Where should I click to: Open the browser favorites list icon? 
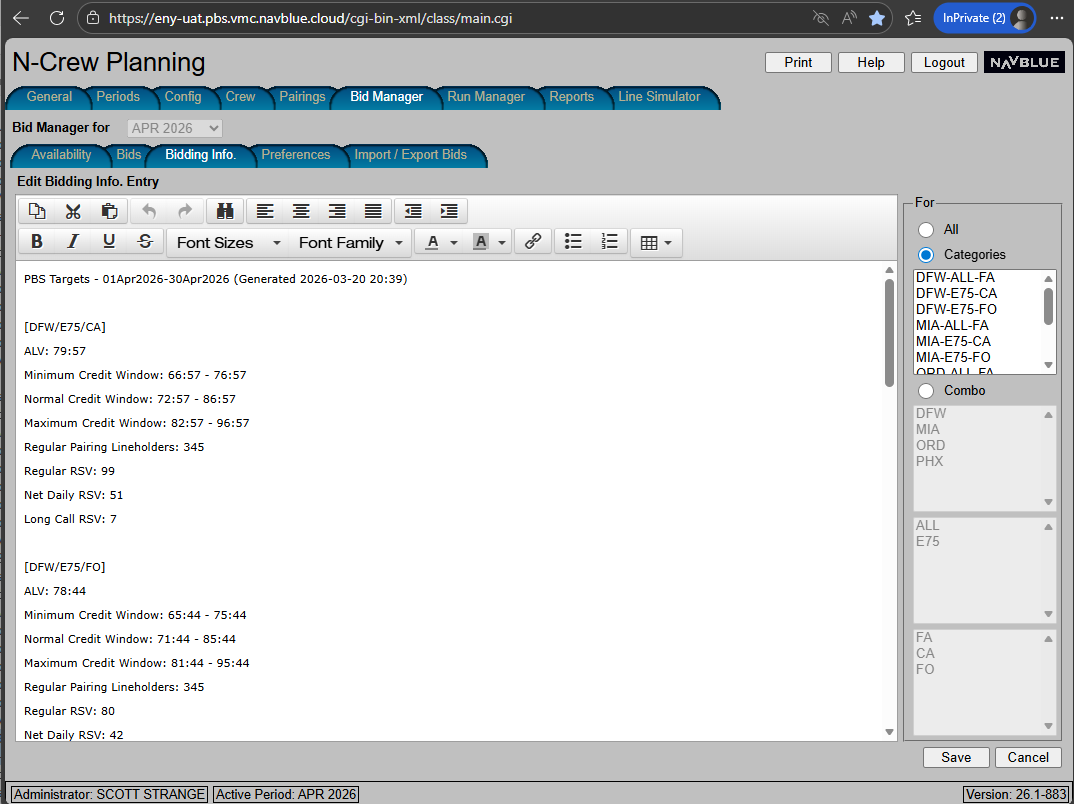(x=912, y=18)
